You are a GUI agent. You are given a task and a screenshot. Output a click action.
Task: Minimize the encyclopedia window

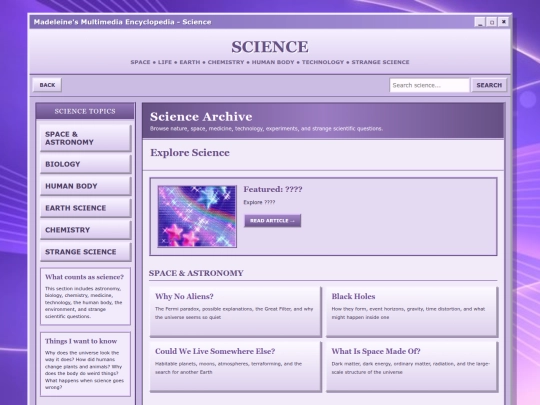tap(479, 22)
